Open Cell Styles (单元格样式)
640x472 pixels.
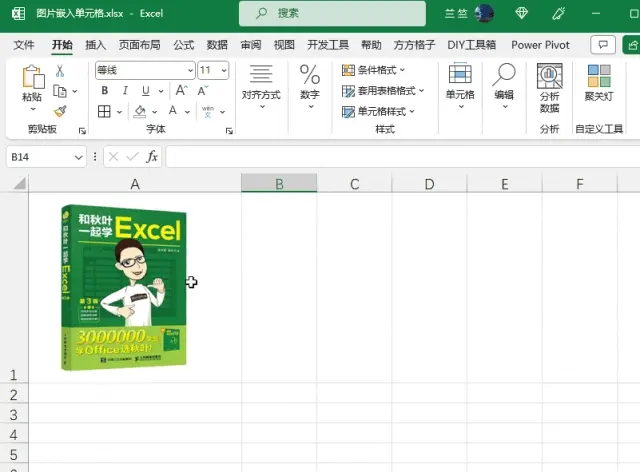pos(378,111)
